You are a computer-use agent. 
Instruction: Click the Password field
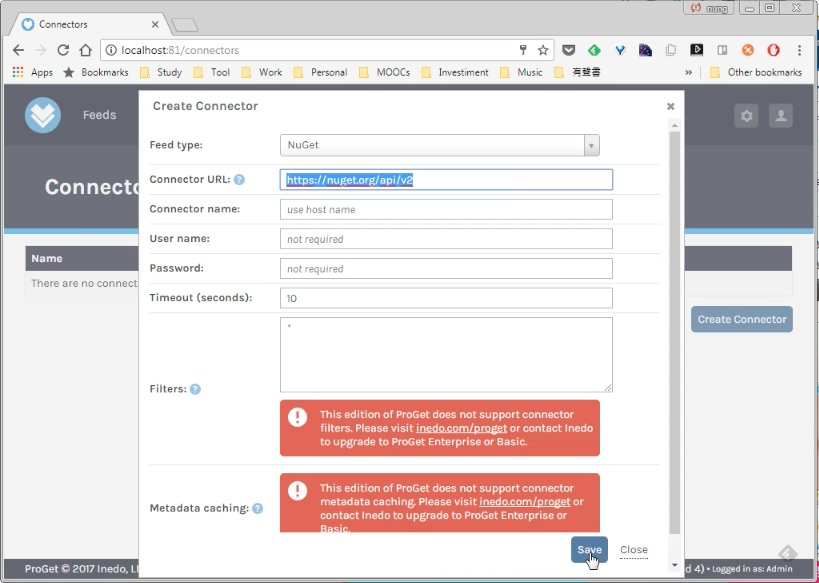point(446,269)
